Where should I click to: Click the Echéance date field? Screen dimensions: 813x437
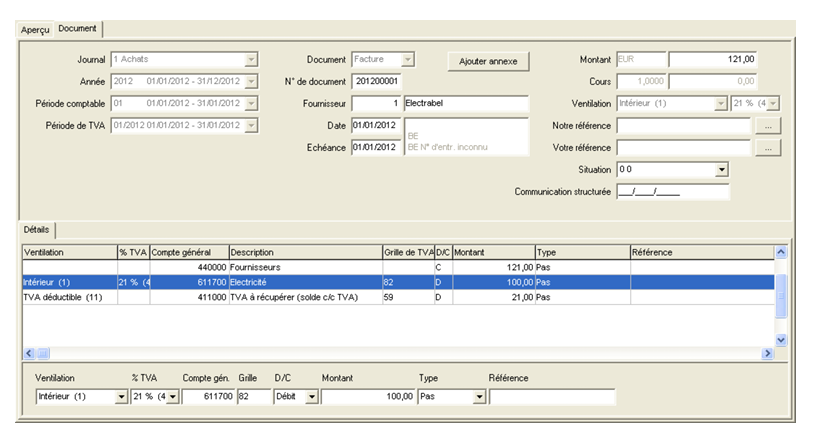tap(376, 148)
